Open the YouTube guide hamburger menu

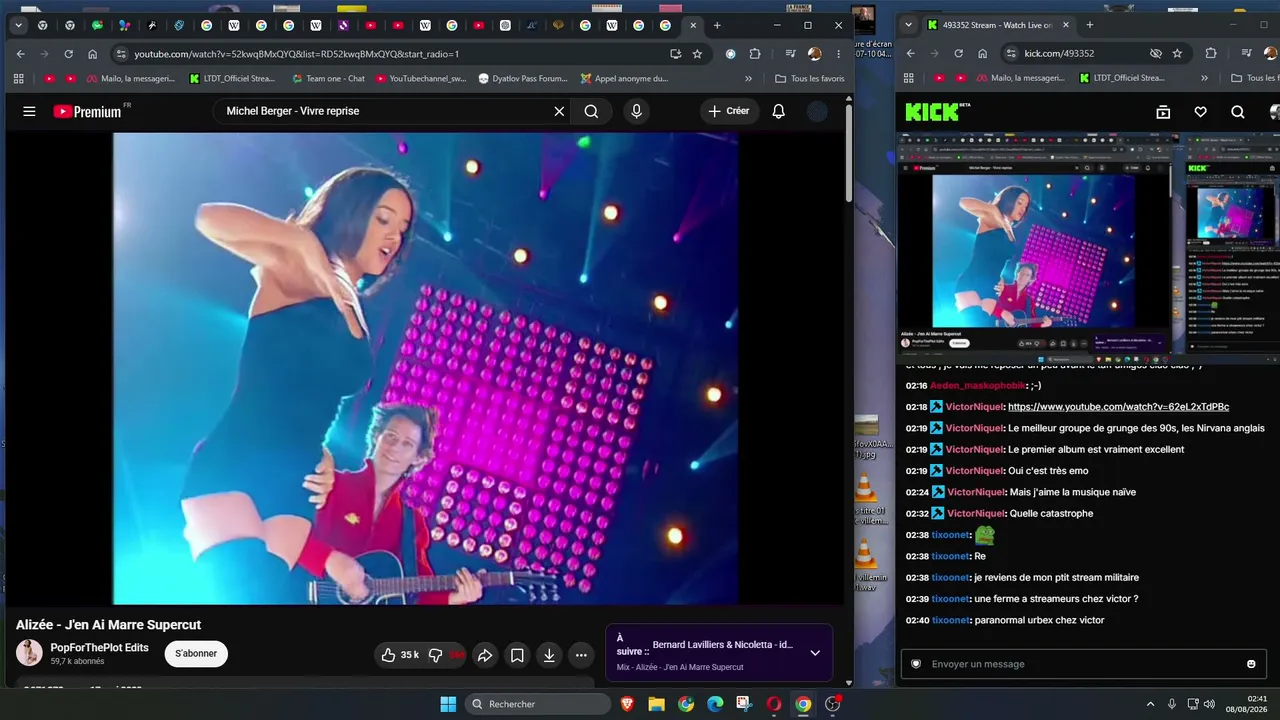[x=29, y=111]
